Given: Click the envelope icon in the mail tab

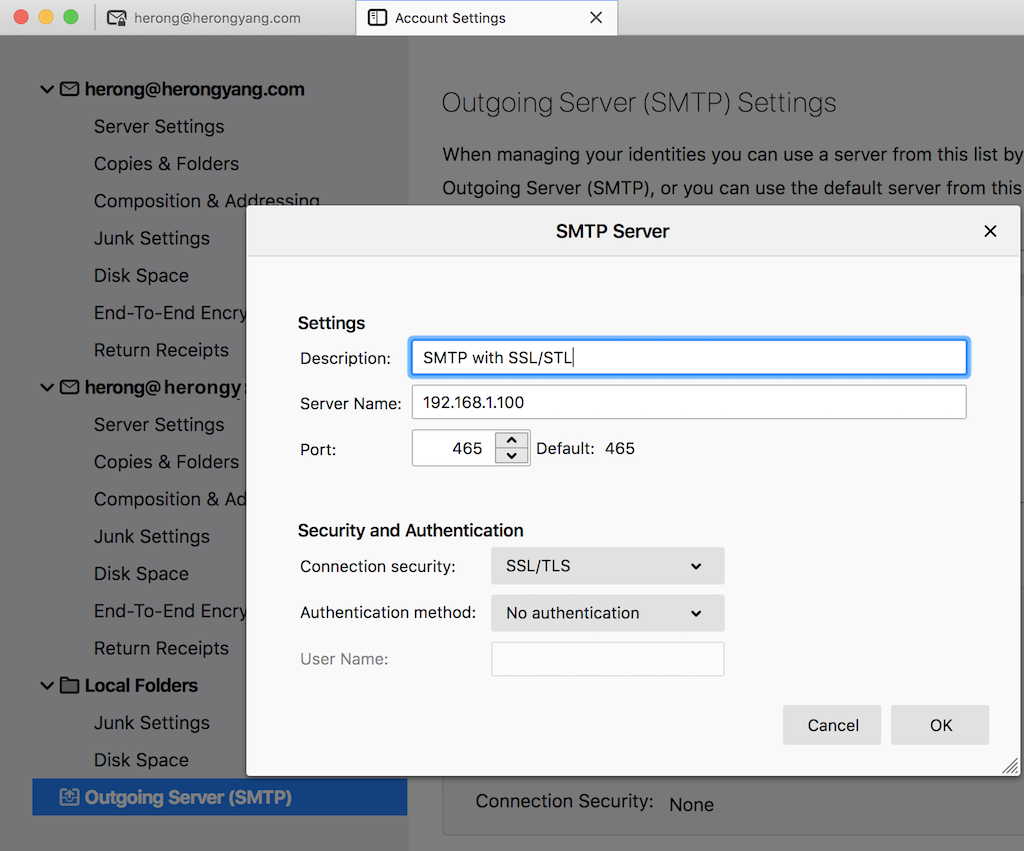Looking at the screenshot, I should tap(116, 17).
